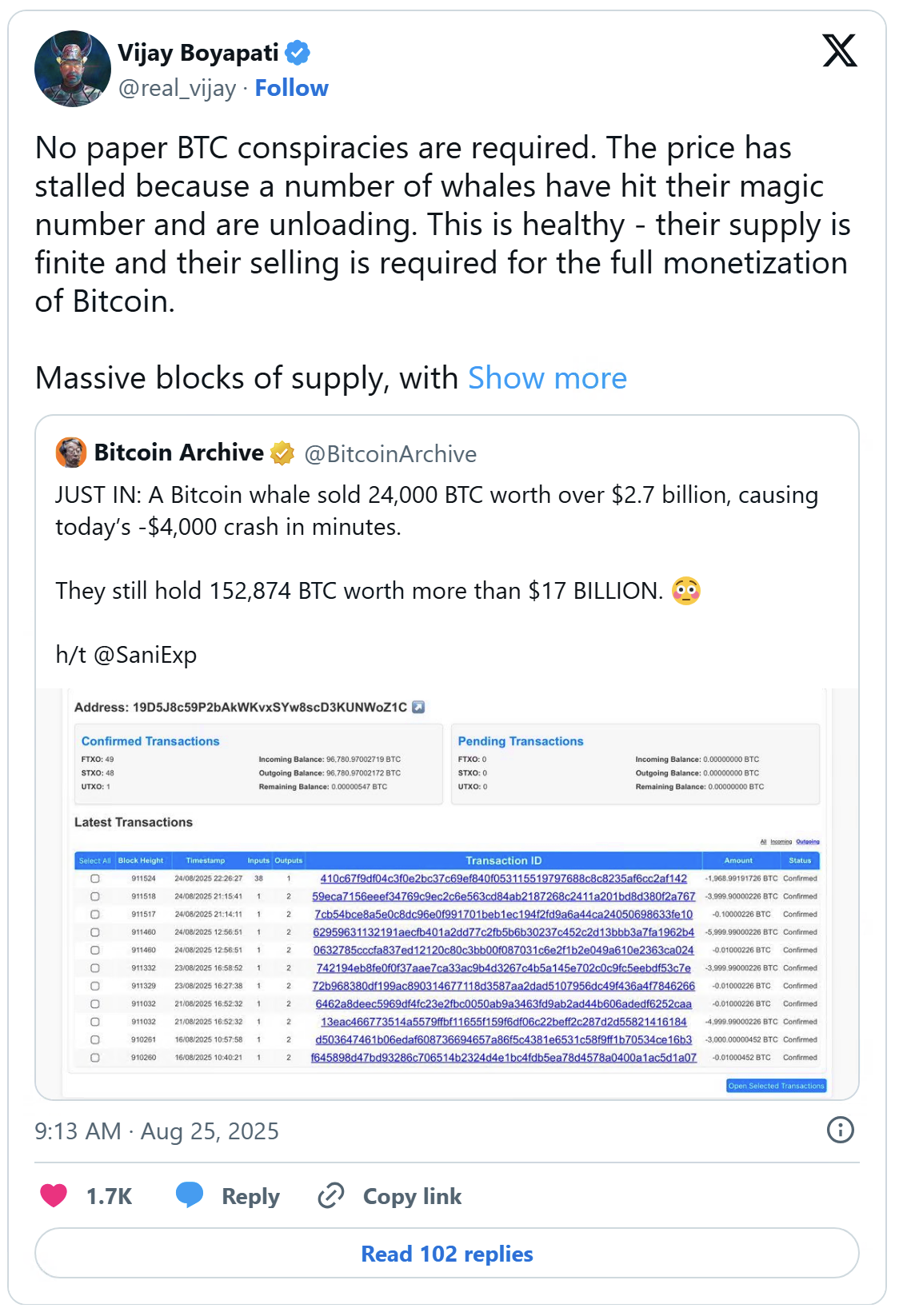Switch to the Incoming transactions filter
Viewport: 899px width, 1316px height.
tap(781, 842)
